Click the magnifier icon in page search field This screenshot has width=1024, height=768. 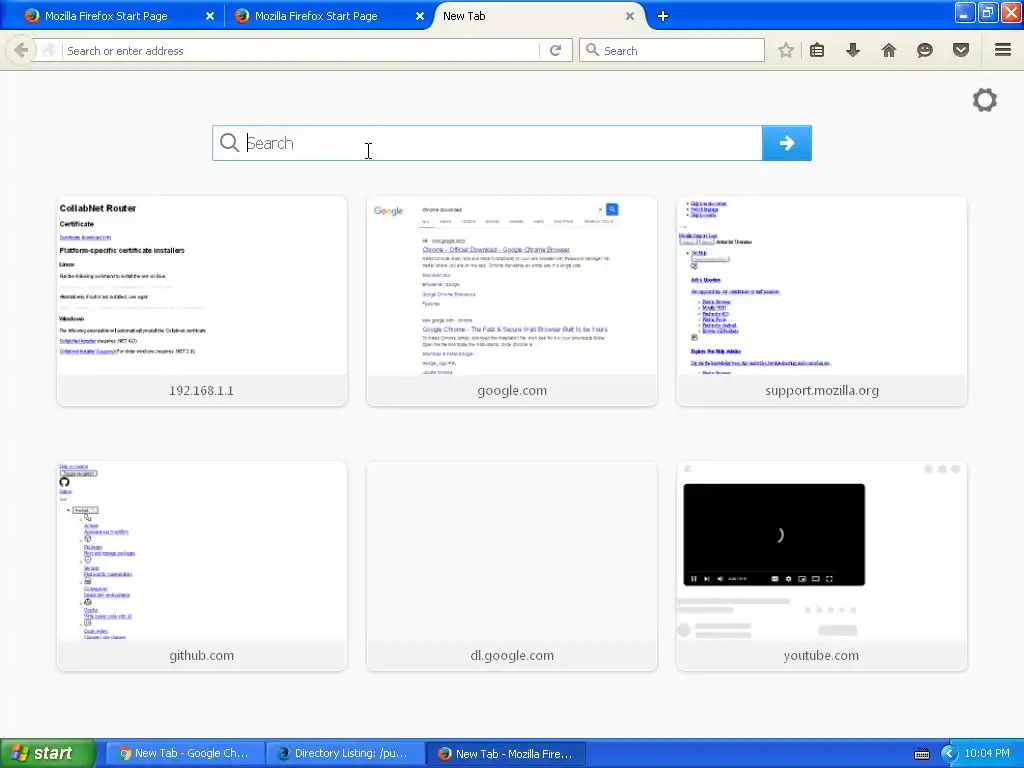point(229,142)
